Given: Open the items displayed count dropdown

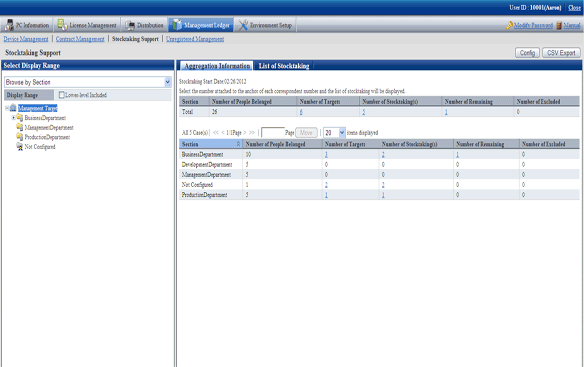Looking at the screenshot, I should [334, 133].
